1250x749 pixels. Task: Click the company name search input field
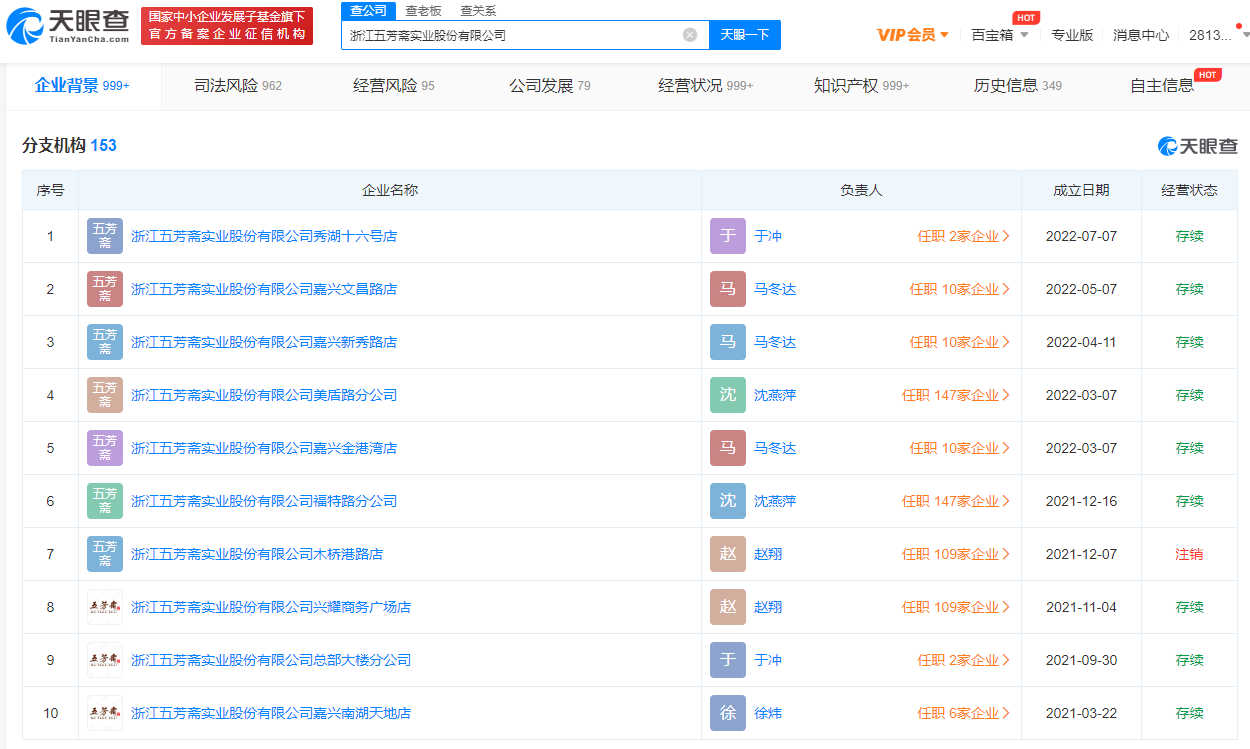(x=512, y=35)
